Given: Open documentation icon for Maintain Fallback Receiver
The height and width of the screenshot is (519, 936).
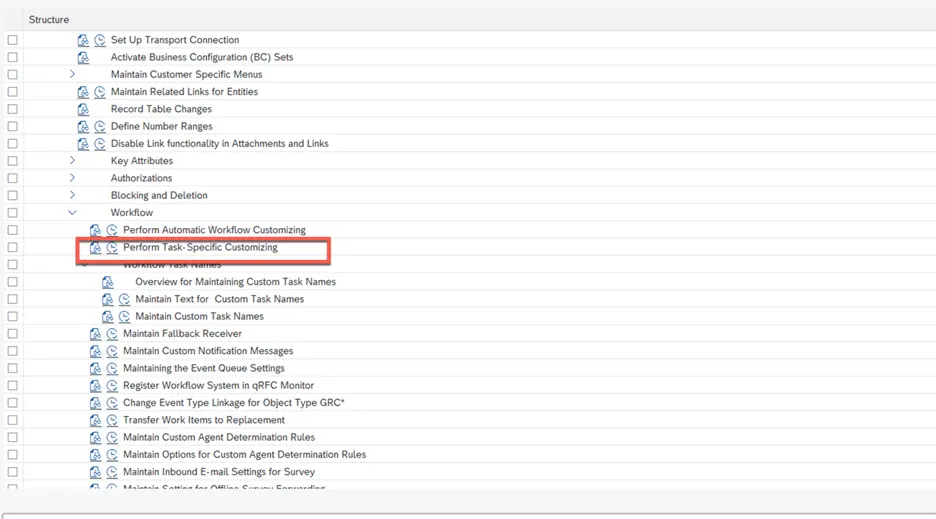Looking at the screenshot, I should [96, 334].
